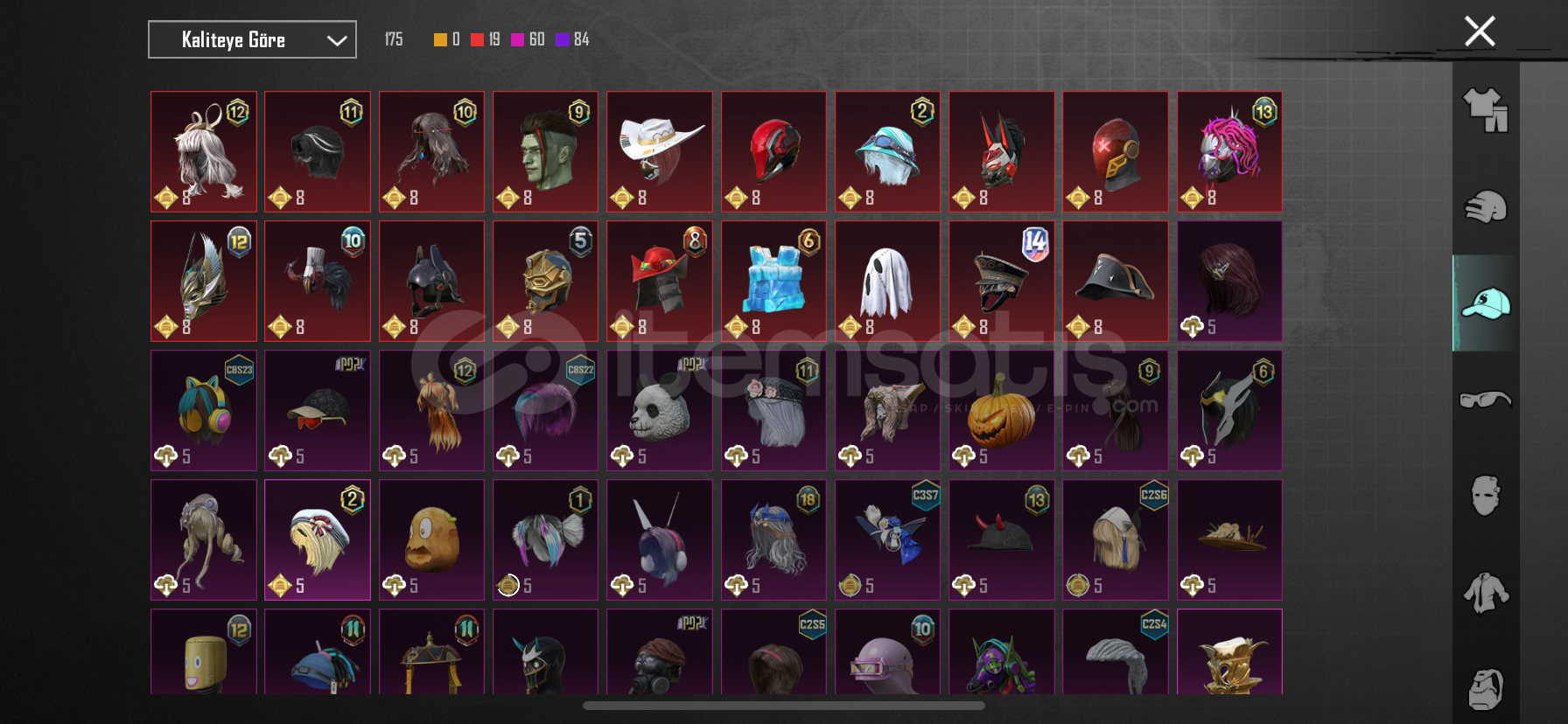Select the jacket clothing category icon
The height and width of the screenshot is (724, 1568).
click(x=1486, y=593)
